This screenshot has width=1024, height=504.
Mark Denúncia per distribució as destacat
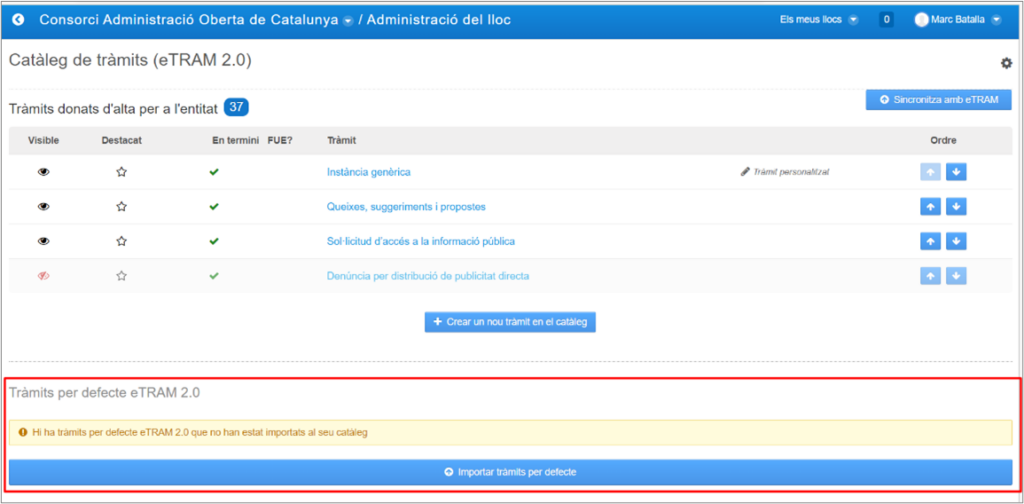121,276
